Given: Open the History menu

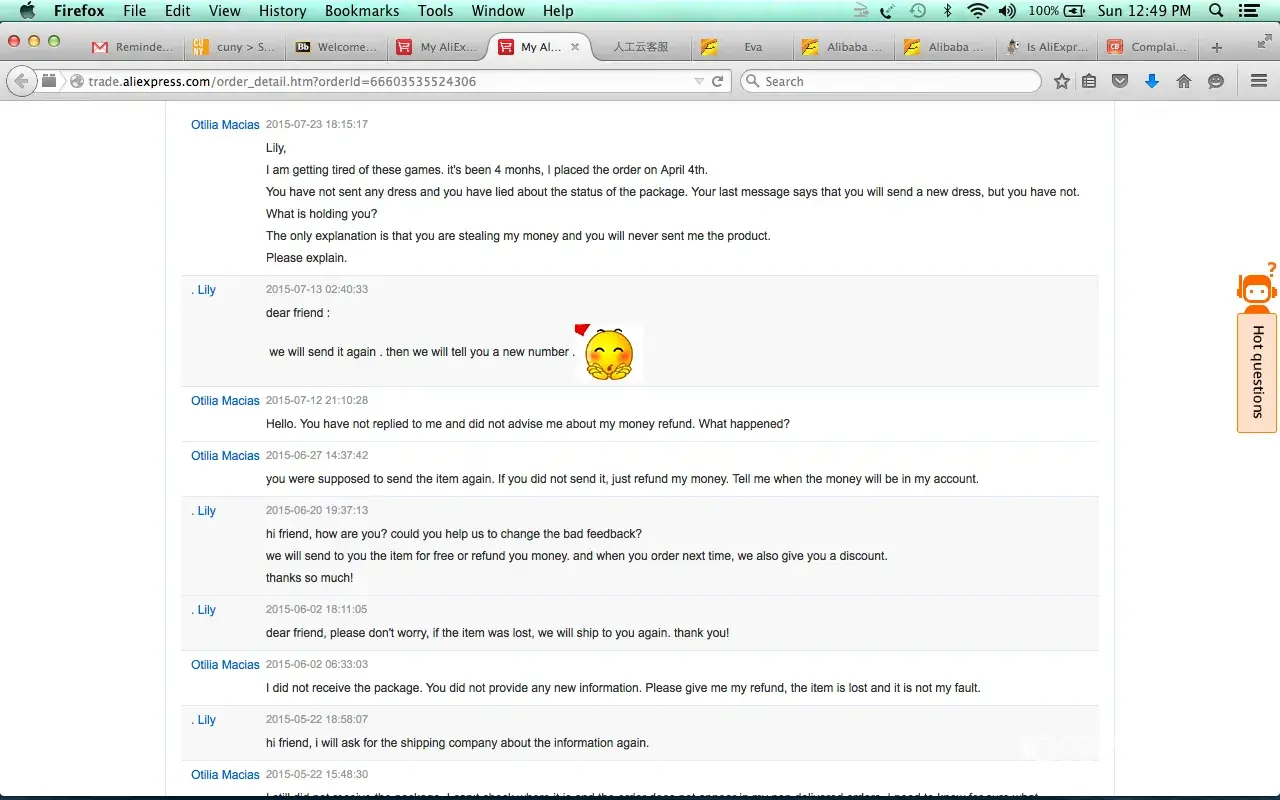Looking at the screenshot, I should click(x=282, y=11).
